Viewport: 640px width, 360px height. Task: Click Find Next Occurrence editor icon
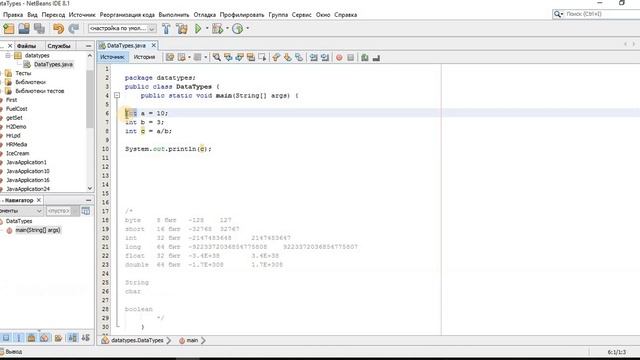coord(240,58)
